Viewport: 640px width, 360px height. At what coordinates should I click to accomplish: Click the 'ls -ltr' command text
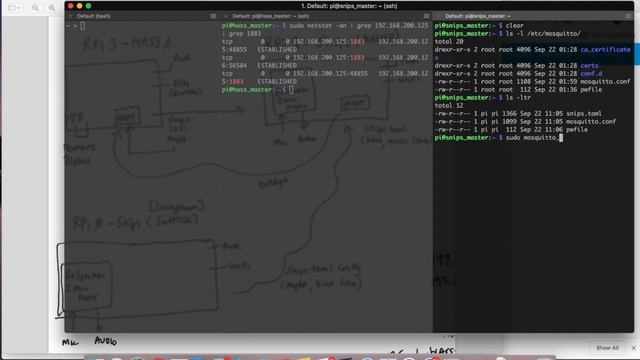(518, 98)
